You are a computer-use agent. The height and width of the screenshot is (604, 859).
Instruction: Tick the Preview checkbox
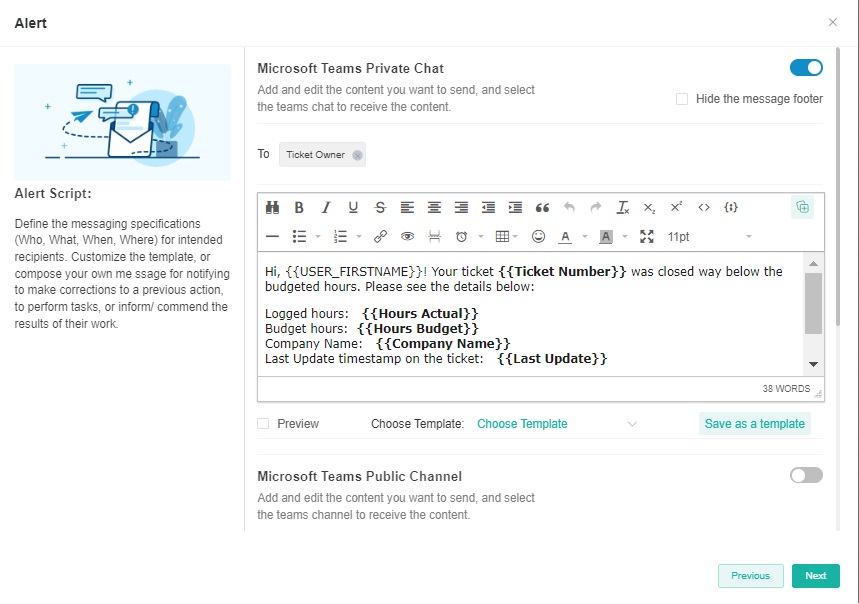(263, 424)
